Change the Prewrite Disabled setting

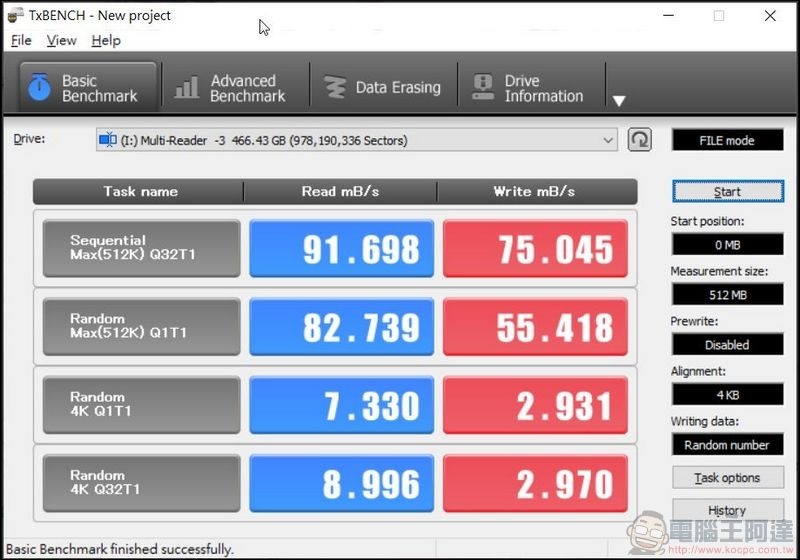pyautogui.click(x=728, y=345)
